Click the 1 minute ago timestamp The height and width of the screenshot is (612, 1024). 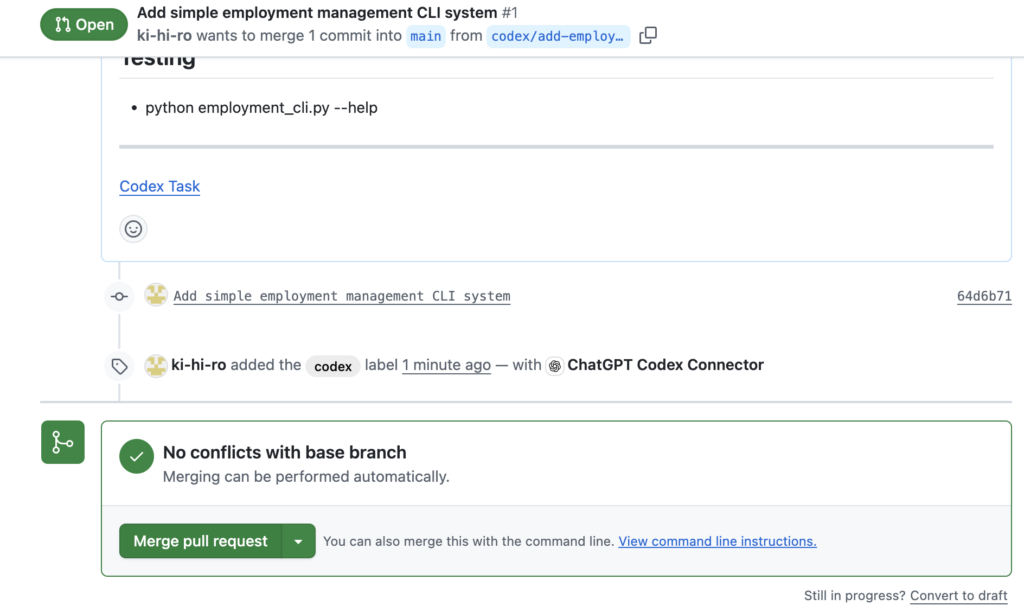(x=446, y=365)
